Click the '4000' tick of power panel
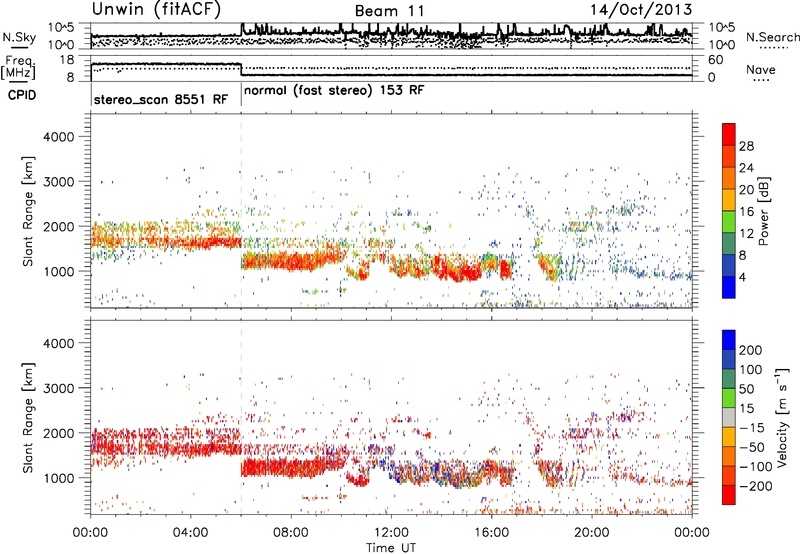Image resolution: width=800 pixels, height=554 pixels. pyautogui.click(x=59, y=137)
